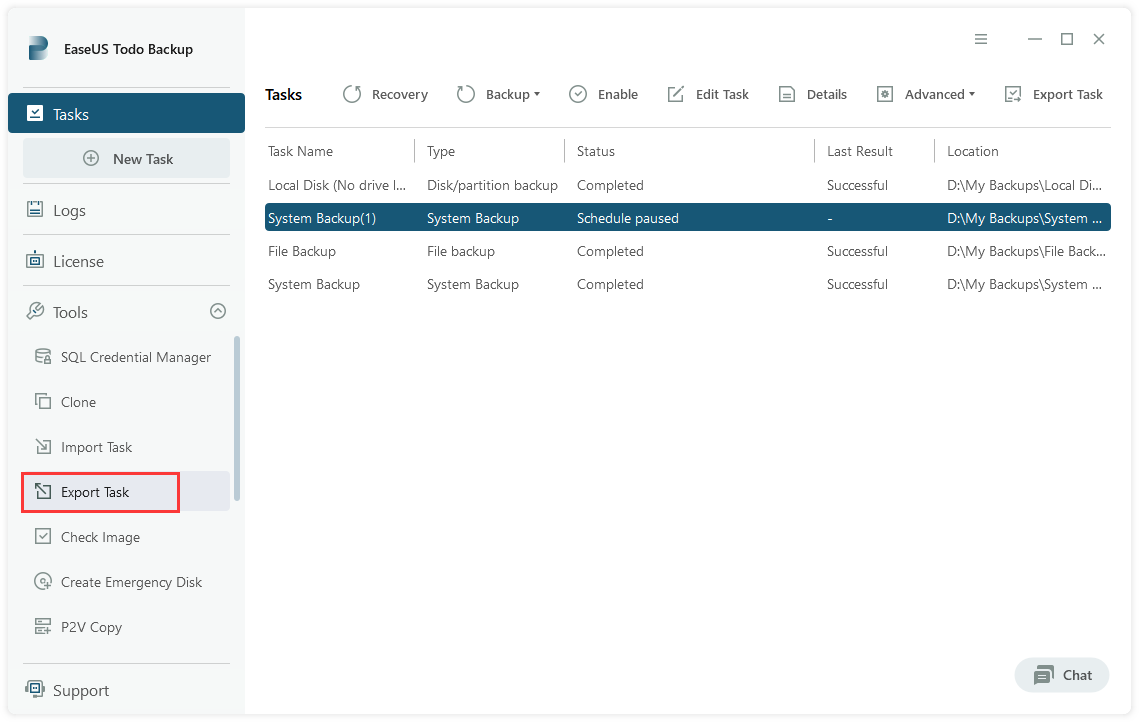Launch the Clone tool
The height and width of the screenshot is (722, 1139).
(78, 402)
